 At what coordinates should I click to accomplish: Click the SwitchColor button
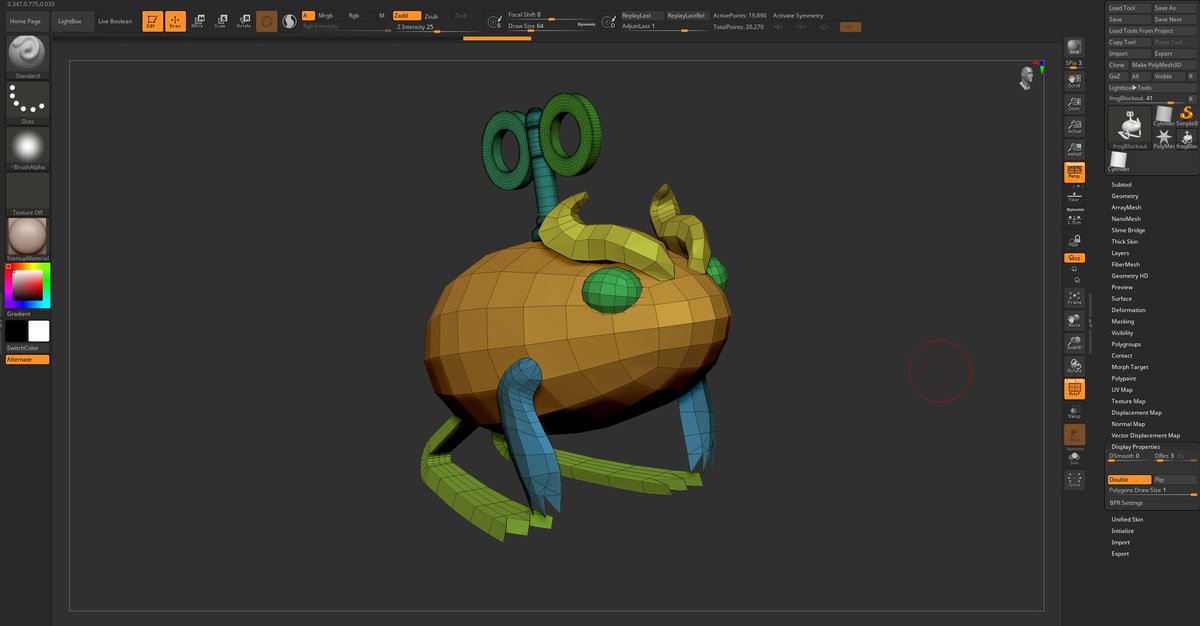click(27, 348)
